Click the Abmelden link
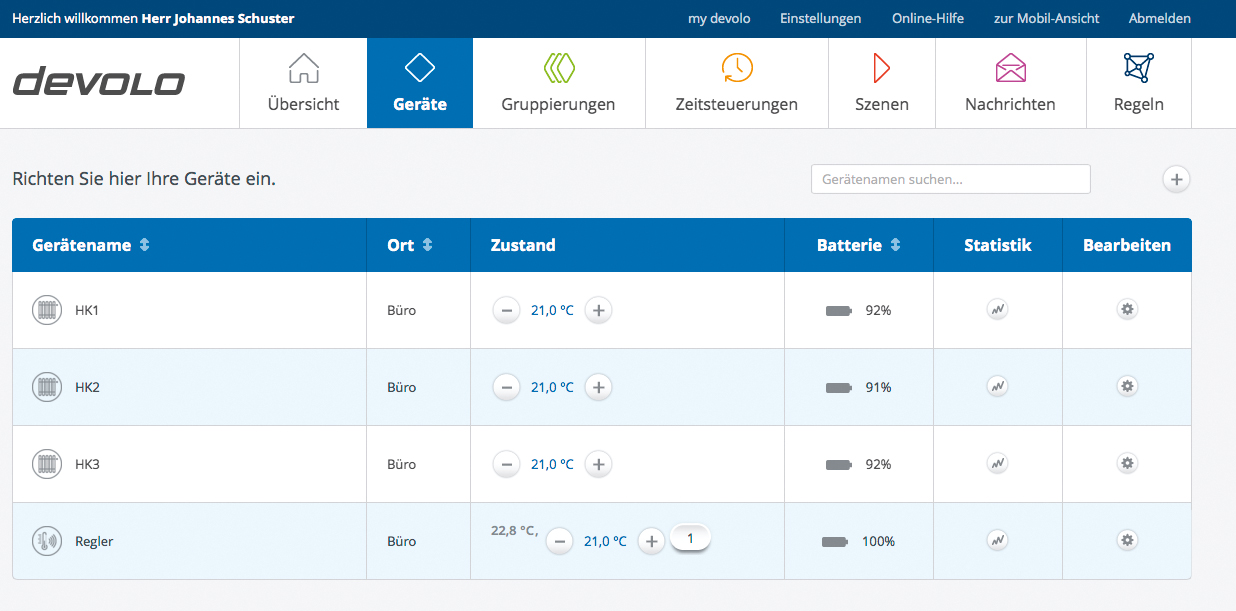 [x=1159, y=18]
